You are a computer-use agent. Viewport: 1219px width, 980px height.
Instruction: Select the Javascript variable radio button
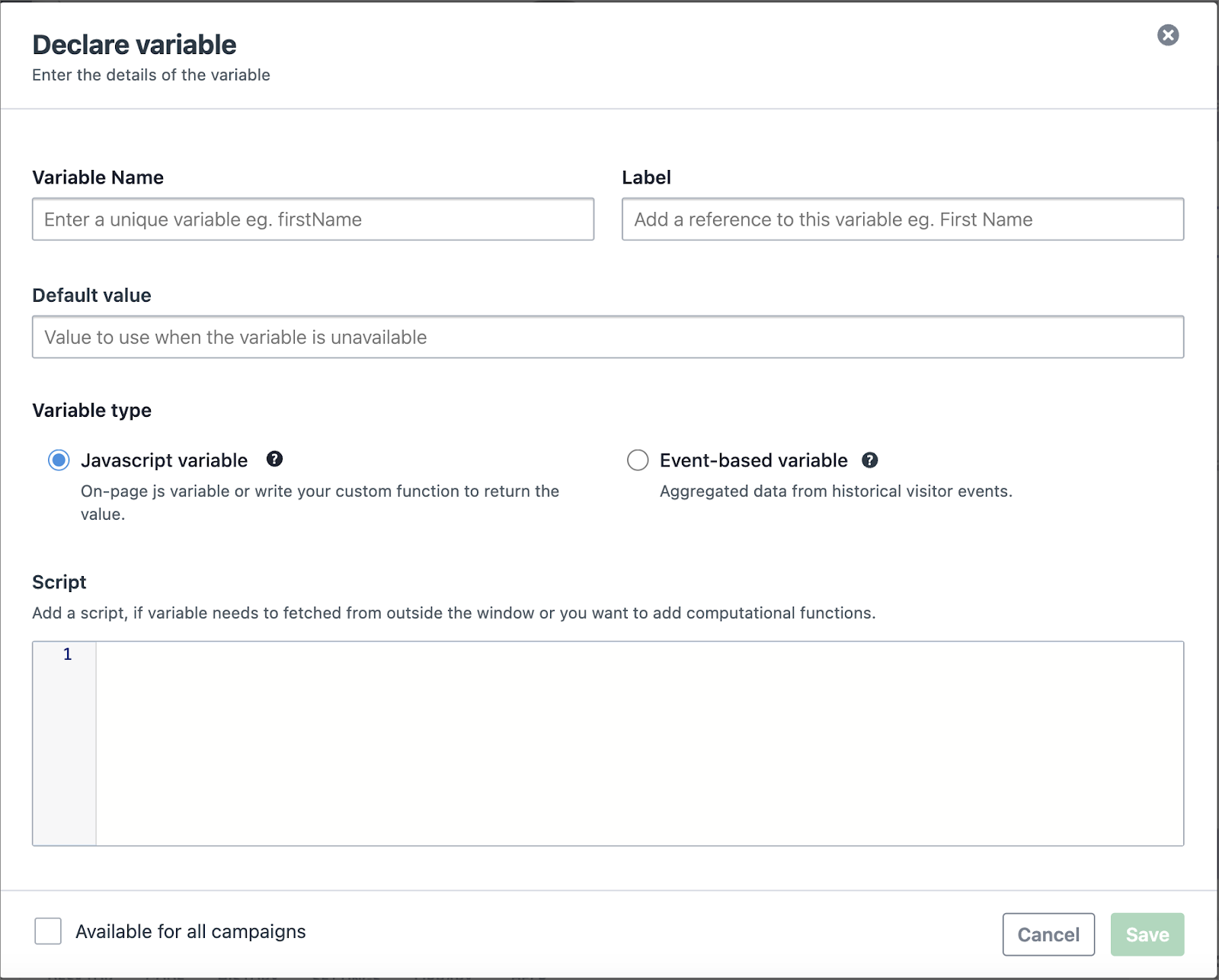(x=59, y=460)
